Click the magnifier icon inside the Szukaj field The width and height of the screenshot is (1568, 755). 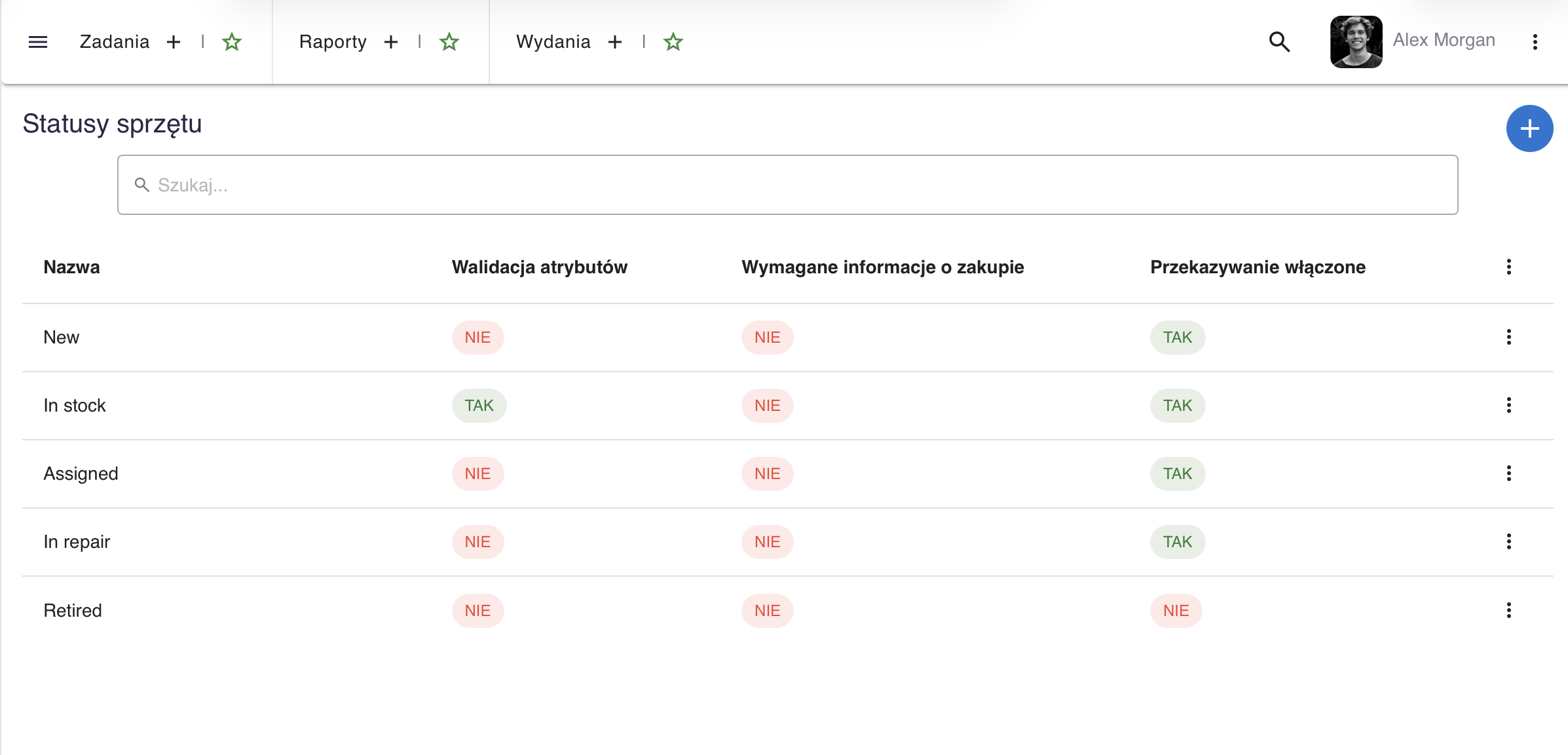[142, 185]
